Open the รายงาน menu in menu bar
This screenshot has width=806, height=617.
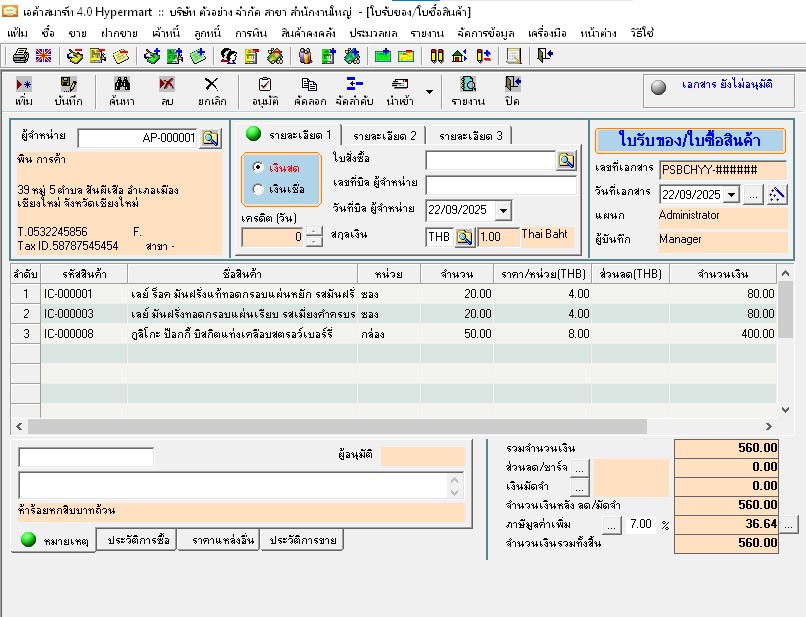coord(427,33)
